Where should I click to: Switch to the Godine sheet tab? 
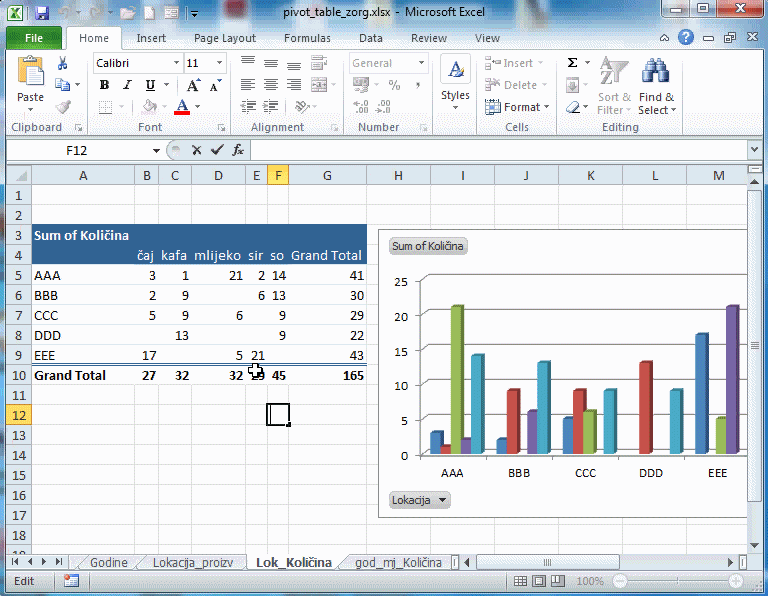click(x=109, y=563)
